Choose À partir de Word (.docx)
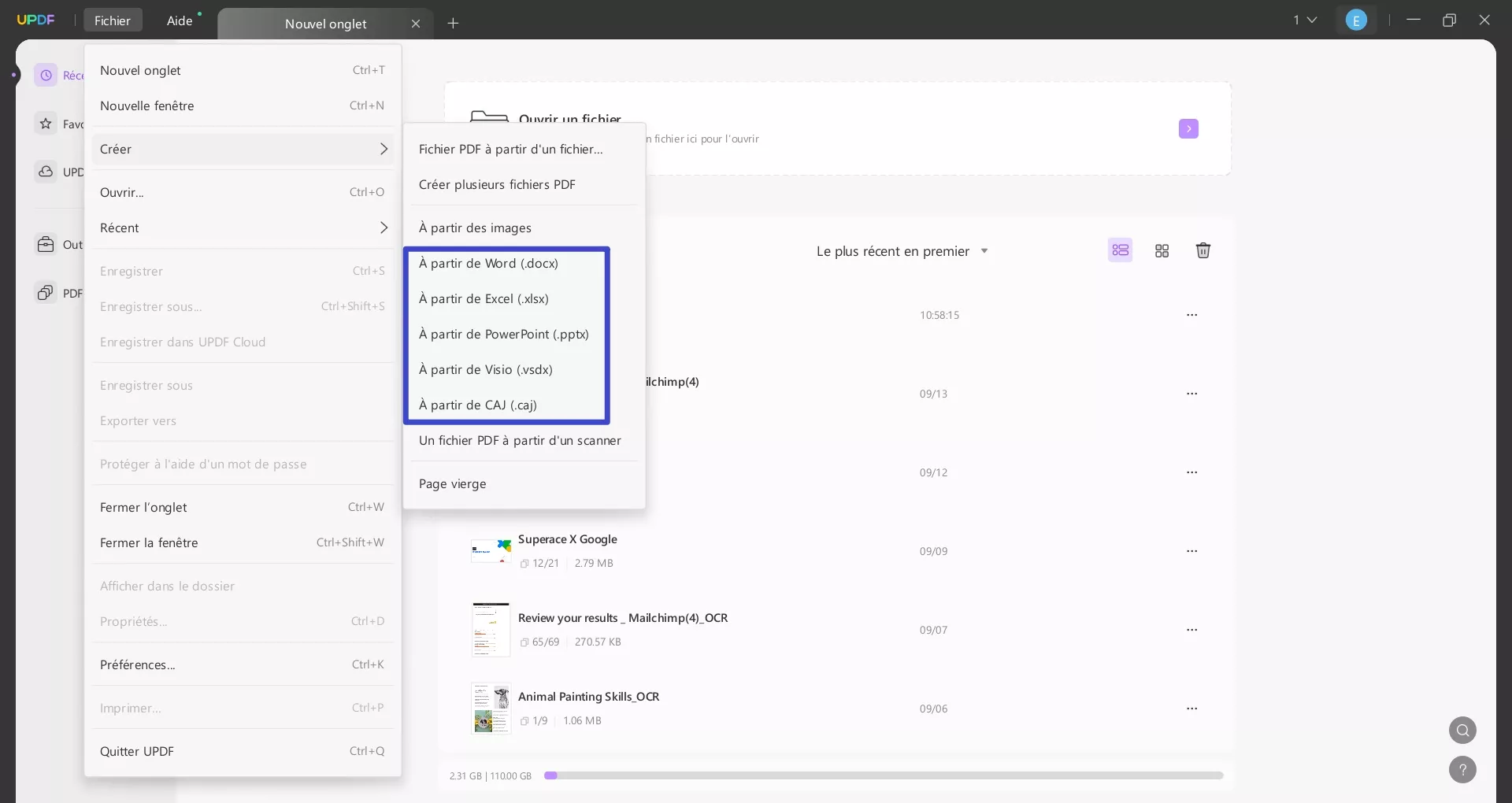This screenshot has width=1512, height=803. coord(524,263)
